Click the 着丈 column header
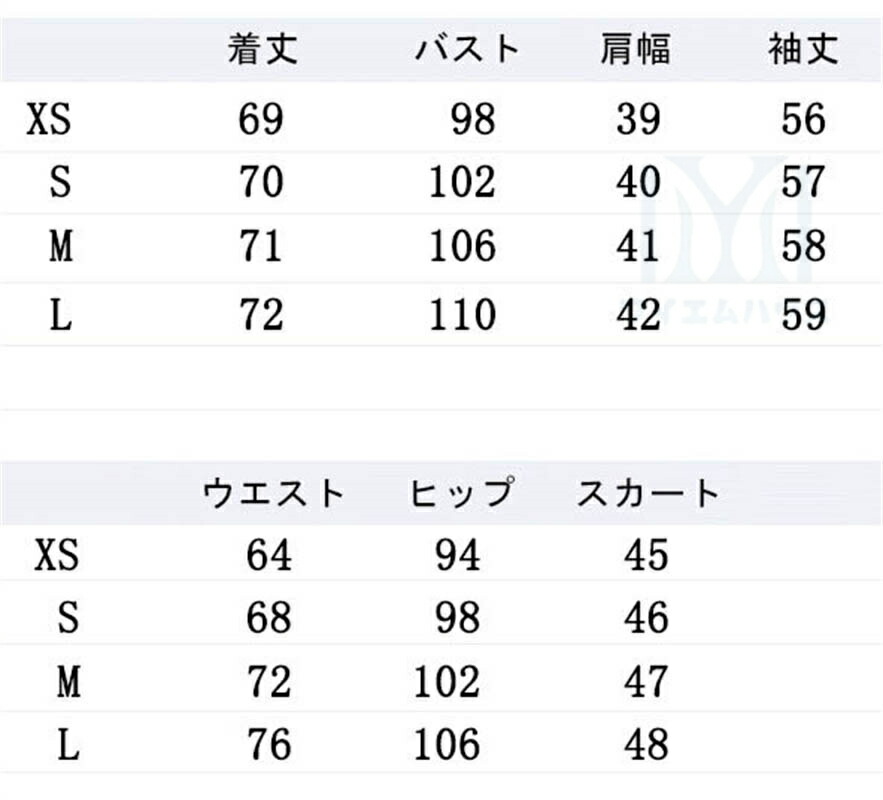 [262, 49]
